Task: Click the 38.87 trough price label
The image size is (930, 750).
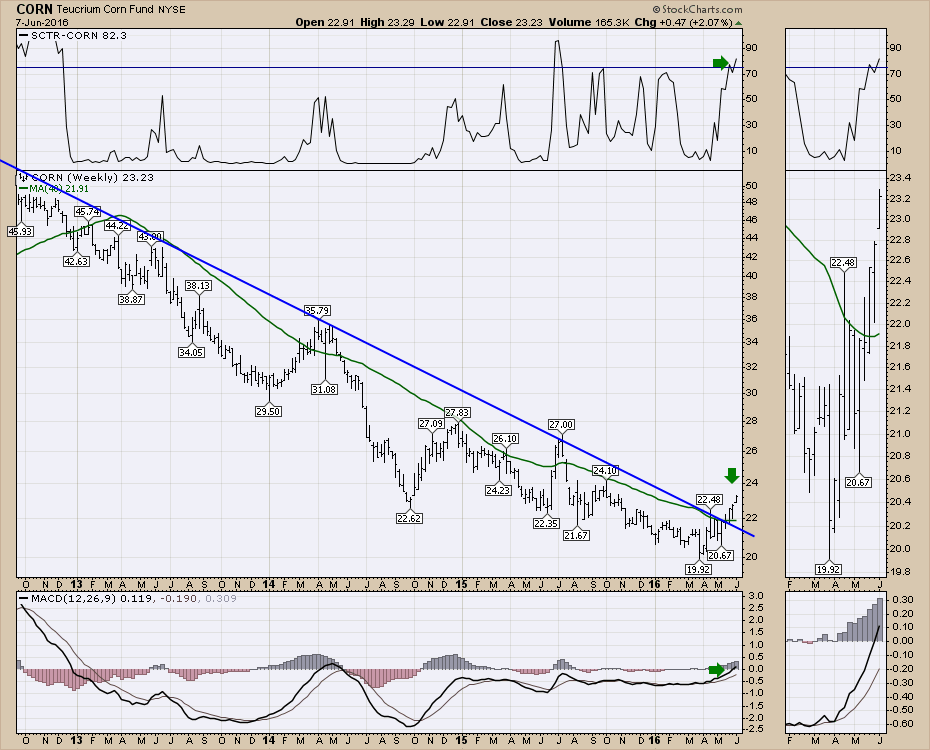Action: point(130,299)
